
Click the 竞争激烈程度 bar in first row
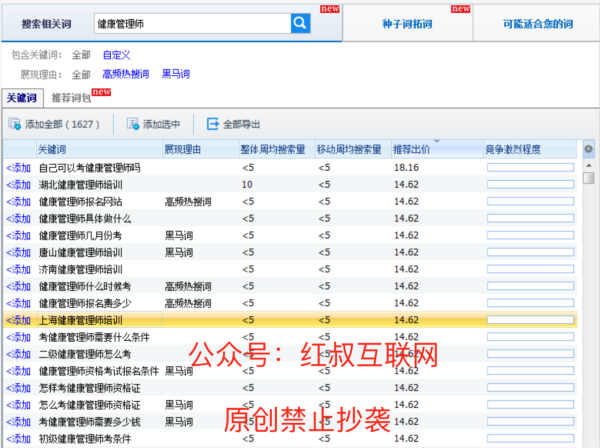click(530, 168)
